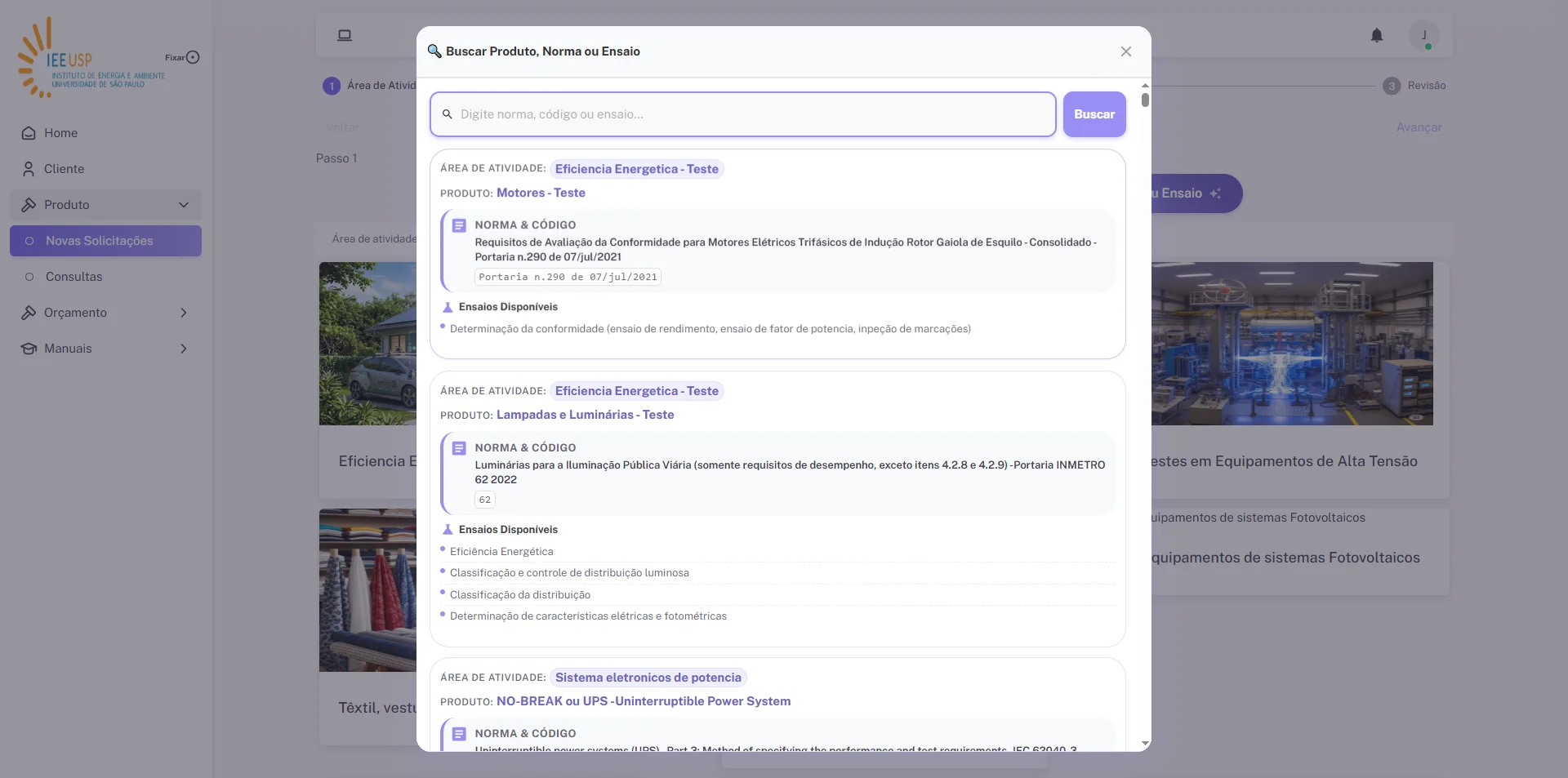1568x778 pixels.
Task: Click the Buscar button
Action: click(1094, 114)
